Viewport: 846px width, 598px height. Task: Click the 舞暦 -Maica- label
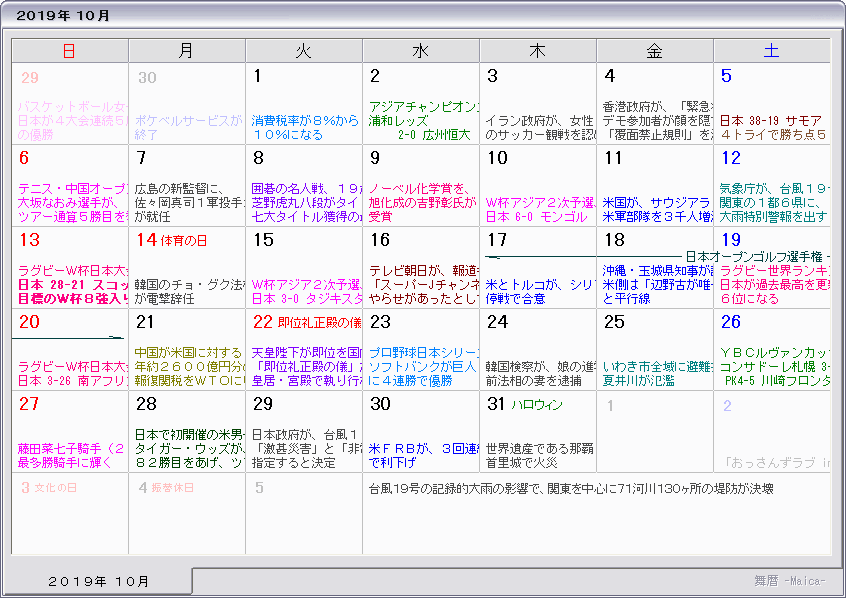789,581
